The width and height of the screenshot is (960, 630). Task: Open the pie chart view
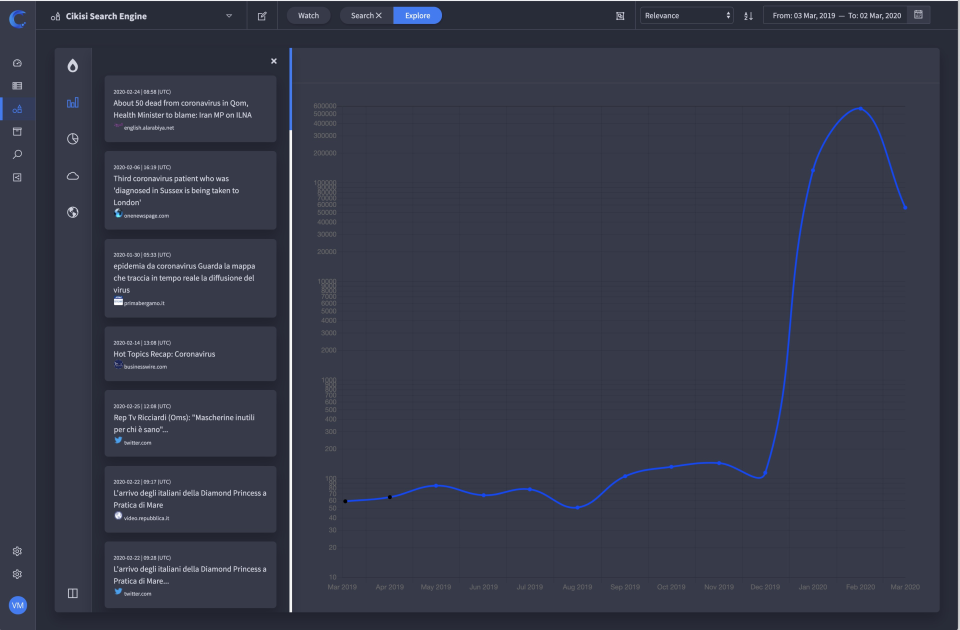73,139
